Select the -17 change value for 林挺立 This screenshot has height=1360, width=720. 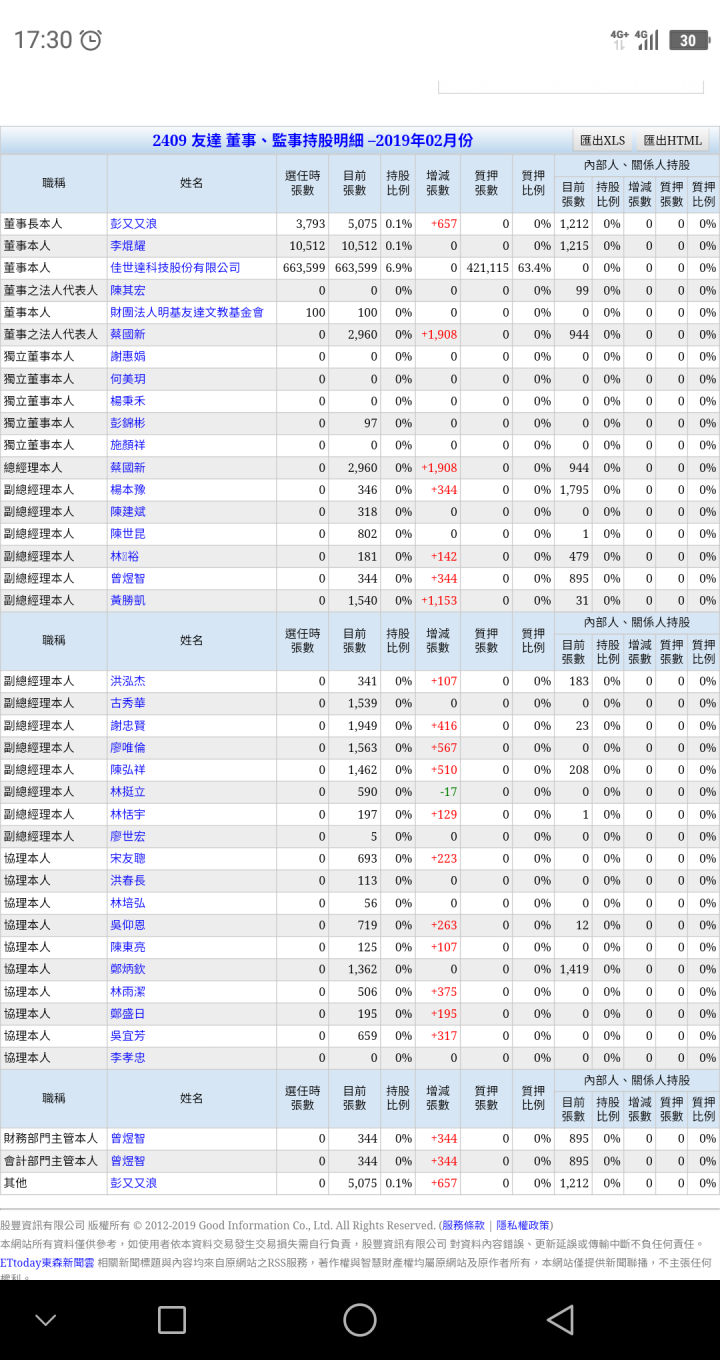pos(448,792)
